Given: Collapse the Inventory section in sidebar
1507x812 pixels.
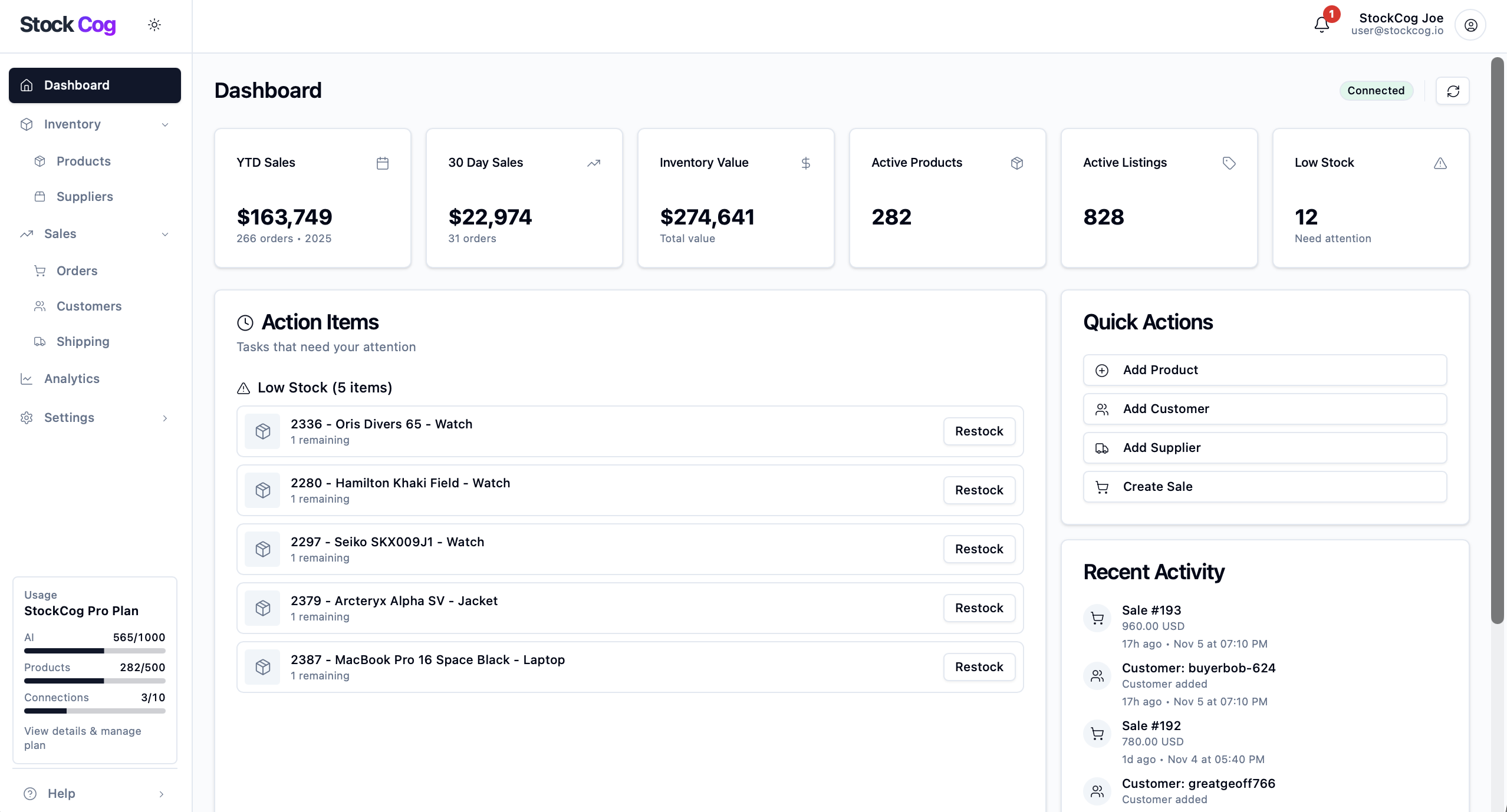Looking at the screenshot, I should coord(164,124).
